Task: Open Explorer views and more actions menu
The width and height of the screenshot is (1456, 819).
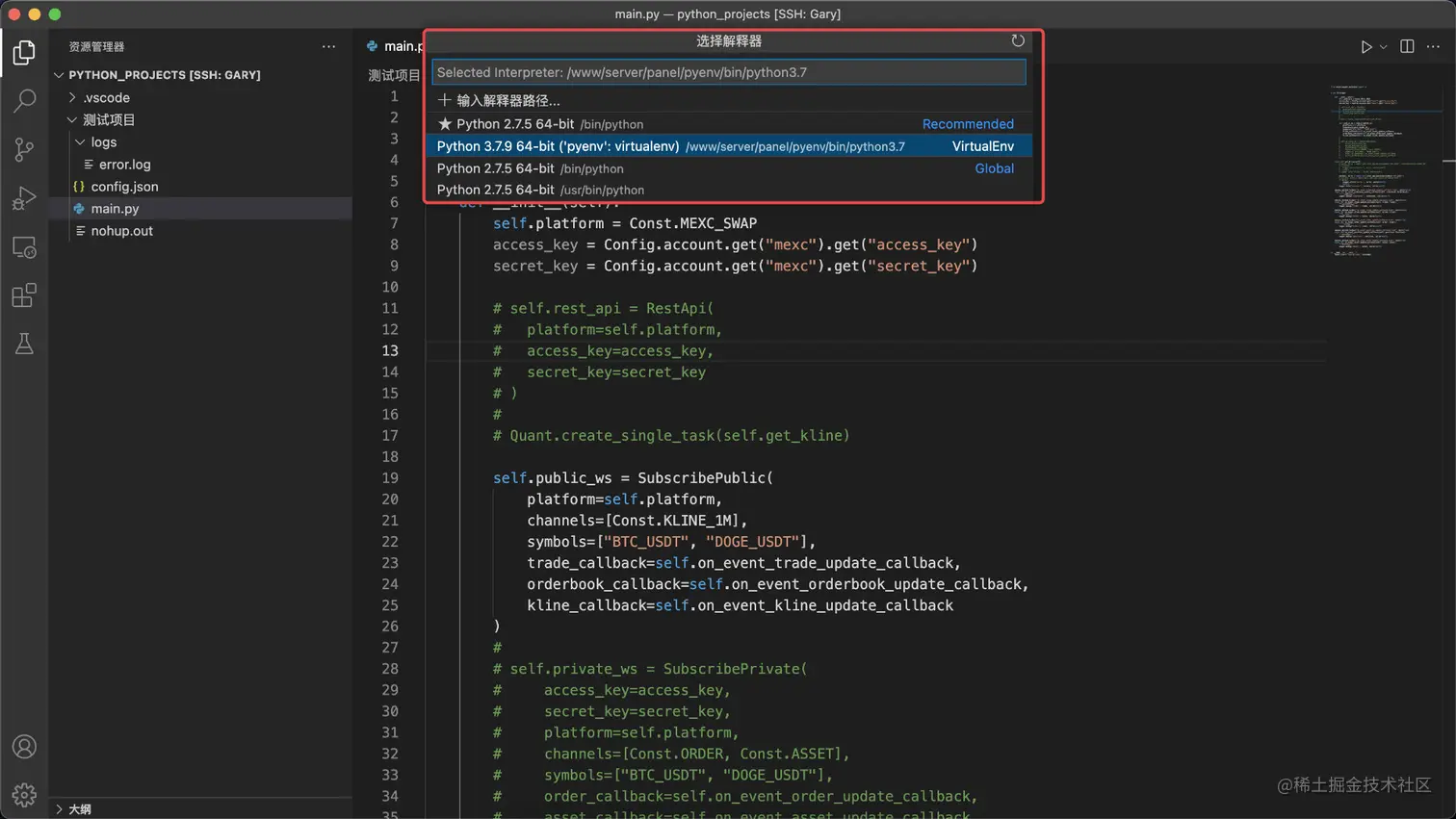Action: (329, 46)
